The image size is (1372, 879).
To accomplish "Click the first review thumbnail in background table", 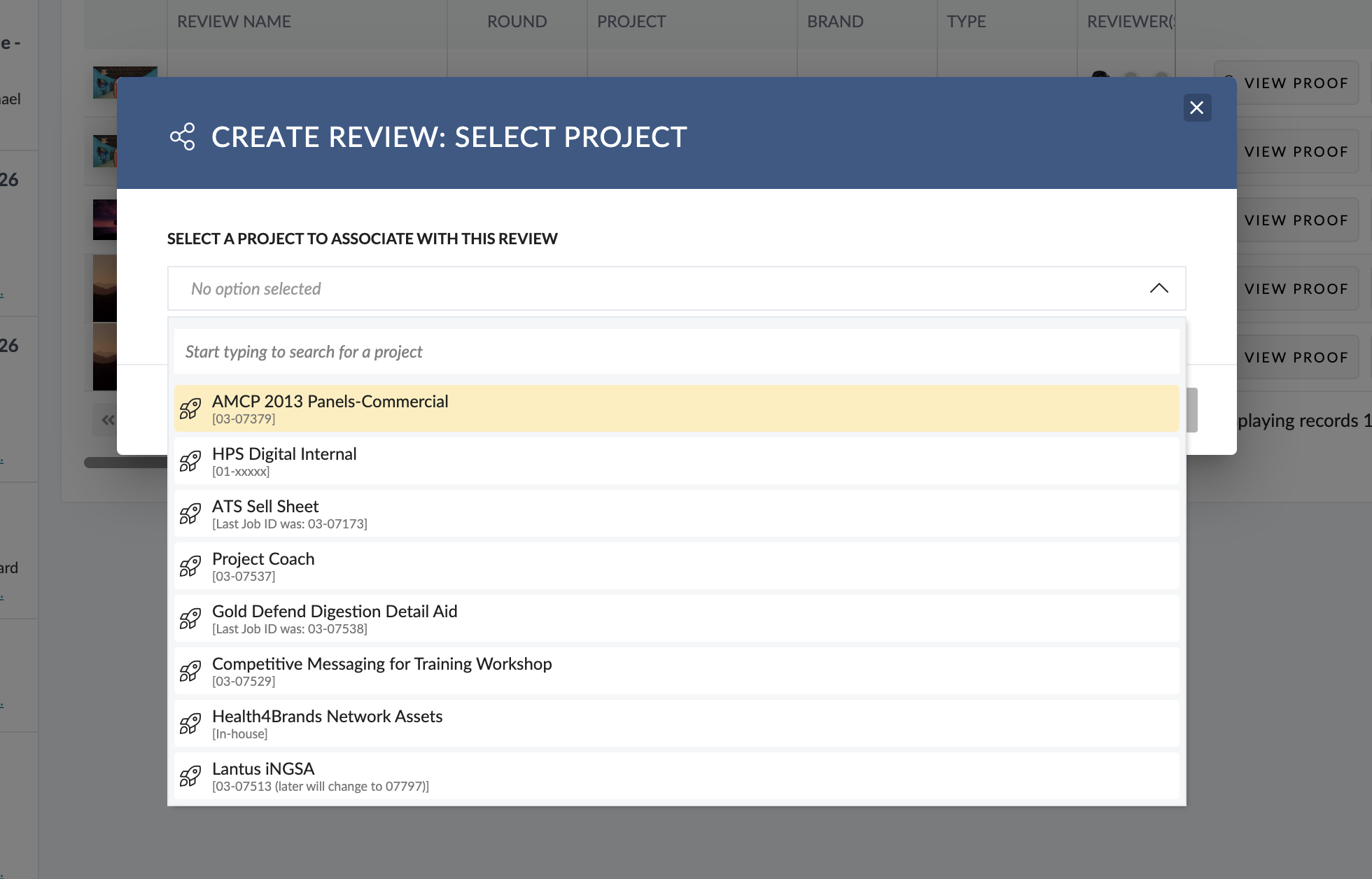I will click(105, 83).
